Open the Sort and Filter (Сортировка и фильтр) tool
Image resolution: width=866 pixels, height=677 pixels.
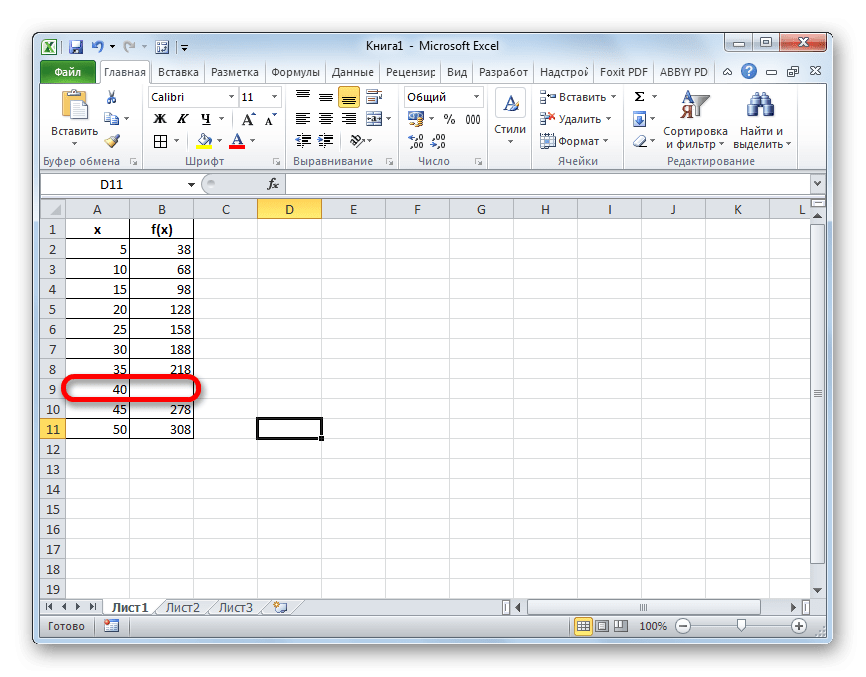[x=695, y=120]
